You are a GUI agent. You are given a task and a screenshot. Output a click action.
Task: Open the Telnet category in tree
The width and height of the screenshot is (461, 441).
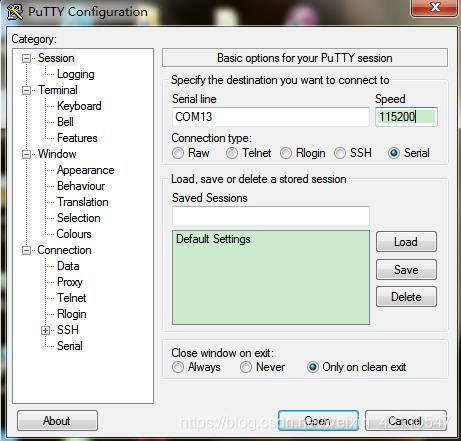coord(72,298)
